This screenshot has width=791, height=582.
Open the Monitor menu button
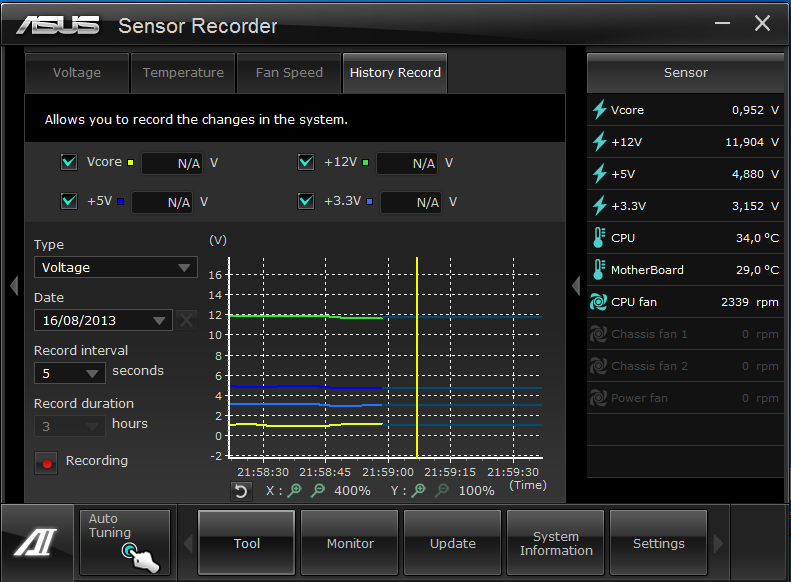pyautogui.click(x=350, y=543)
